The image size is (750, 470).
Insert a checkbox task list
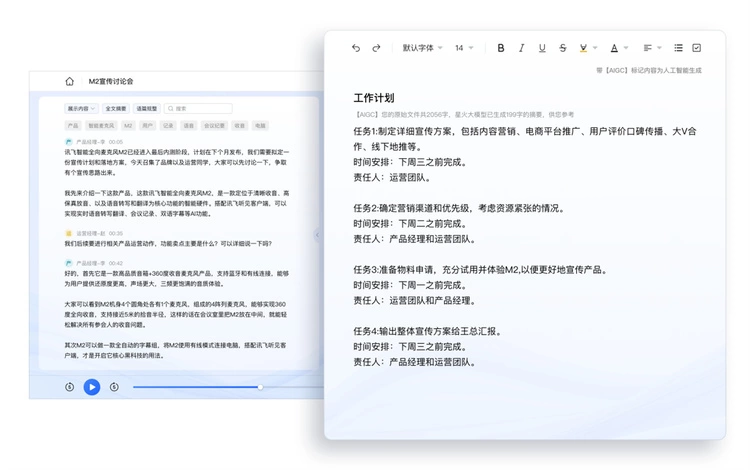(697, 48)
